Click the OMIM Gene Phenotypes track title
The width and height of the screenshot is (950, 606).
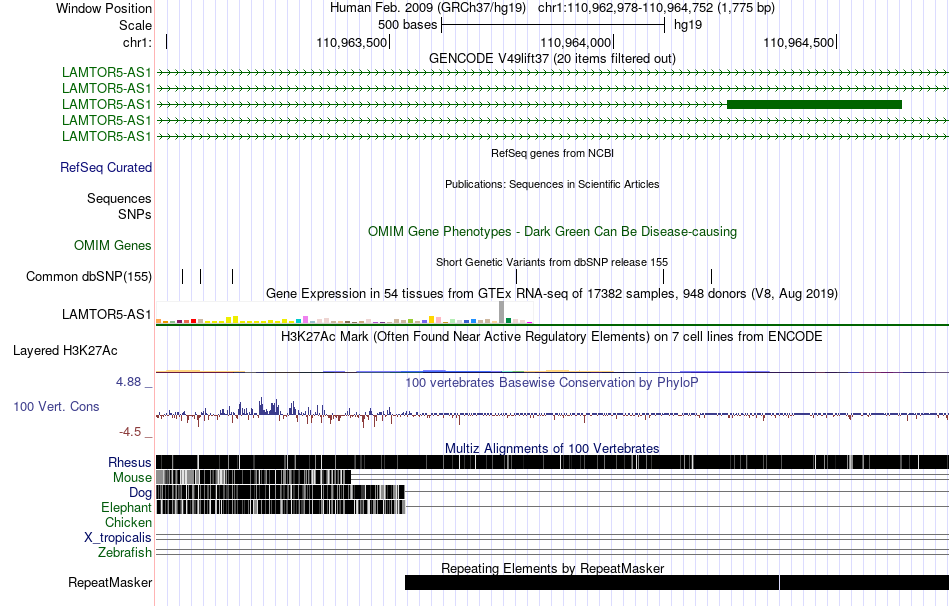click(552, 231)
